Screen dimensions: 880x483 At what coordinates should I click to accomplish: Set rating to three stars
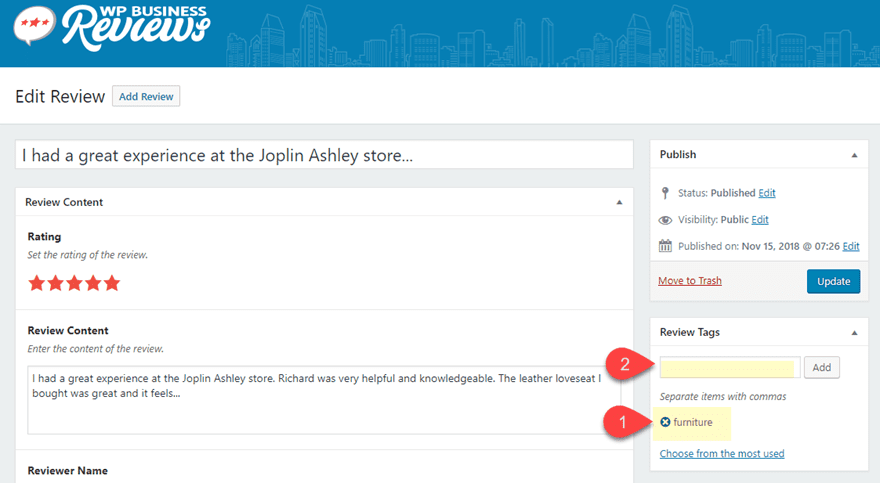pyautogui.click(x=74, y=283)
